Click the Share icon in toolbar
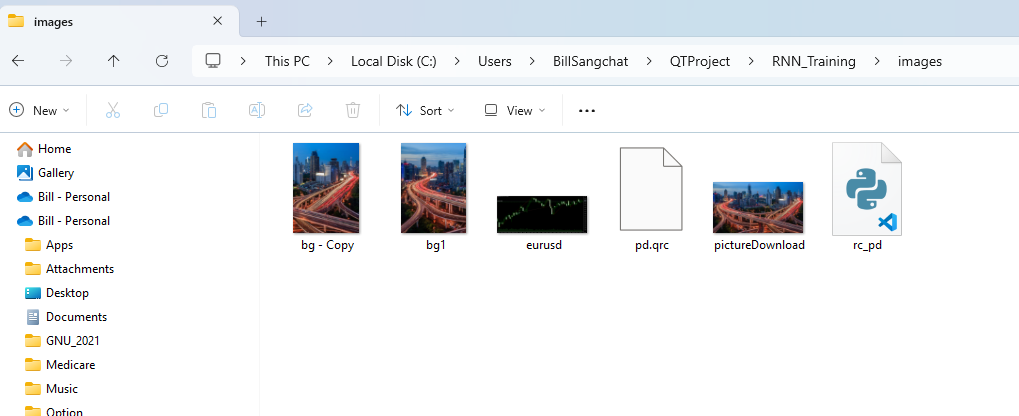1019x416 pixels. pos(305,110)
